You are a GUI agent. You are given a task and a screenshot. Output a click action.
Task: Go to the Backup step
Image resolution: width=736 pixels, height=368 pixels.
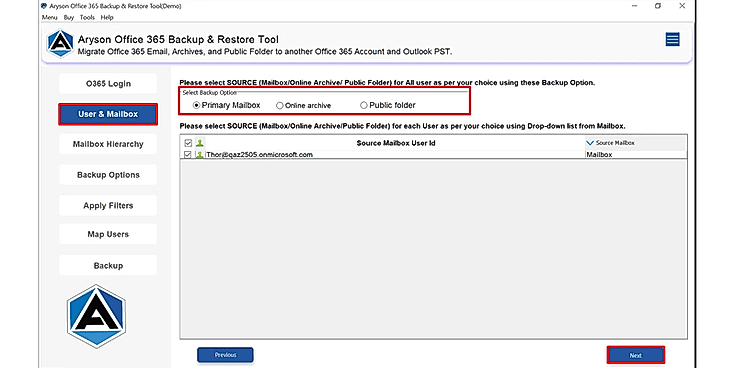point(108,265)
